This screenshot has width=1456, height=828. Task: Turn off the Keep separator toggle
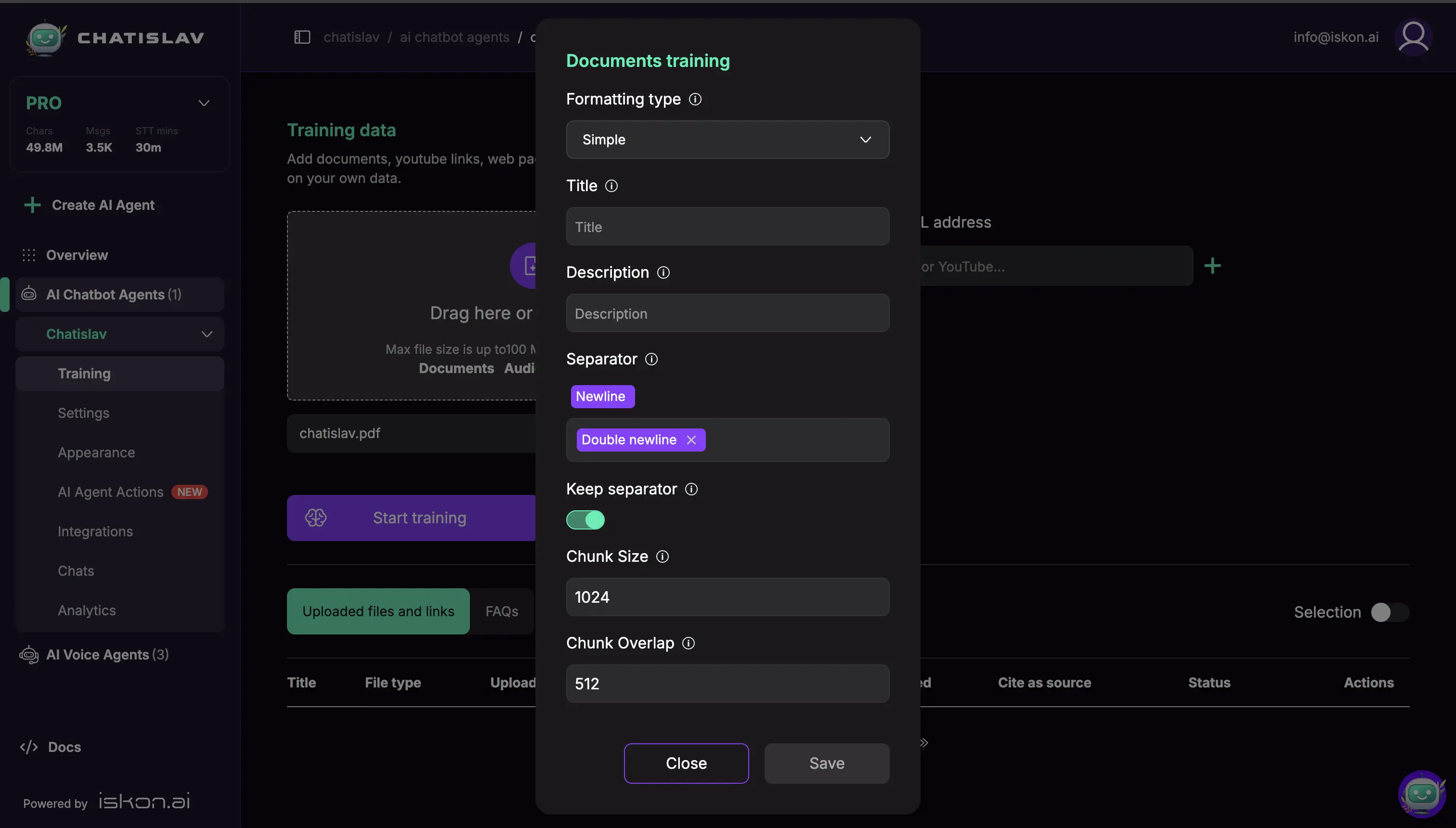585,520
